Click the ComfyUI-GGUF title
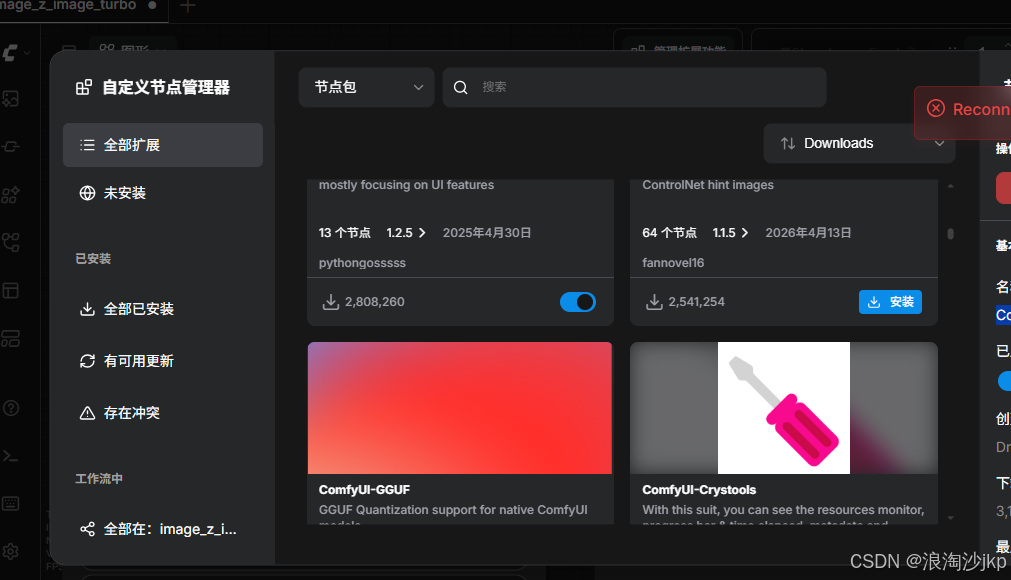The image size is (1011, 580). (364, 490)
